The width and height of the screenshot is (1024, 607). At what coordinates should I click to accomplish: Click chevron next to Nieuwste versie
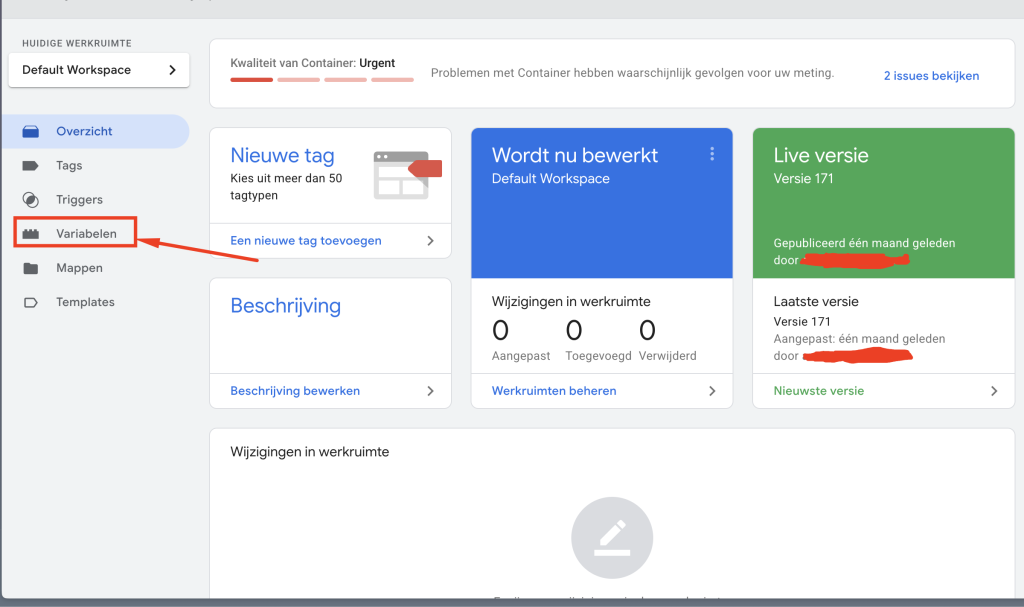pyautogui.click(x=994, y=391)
